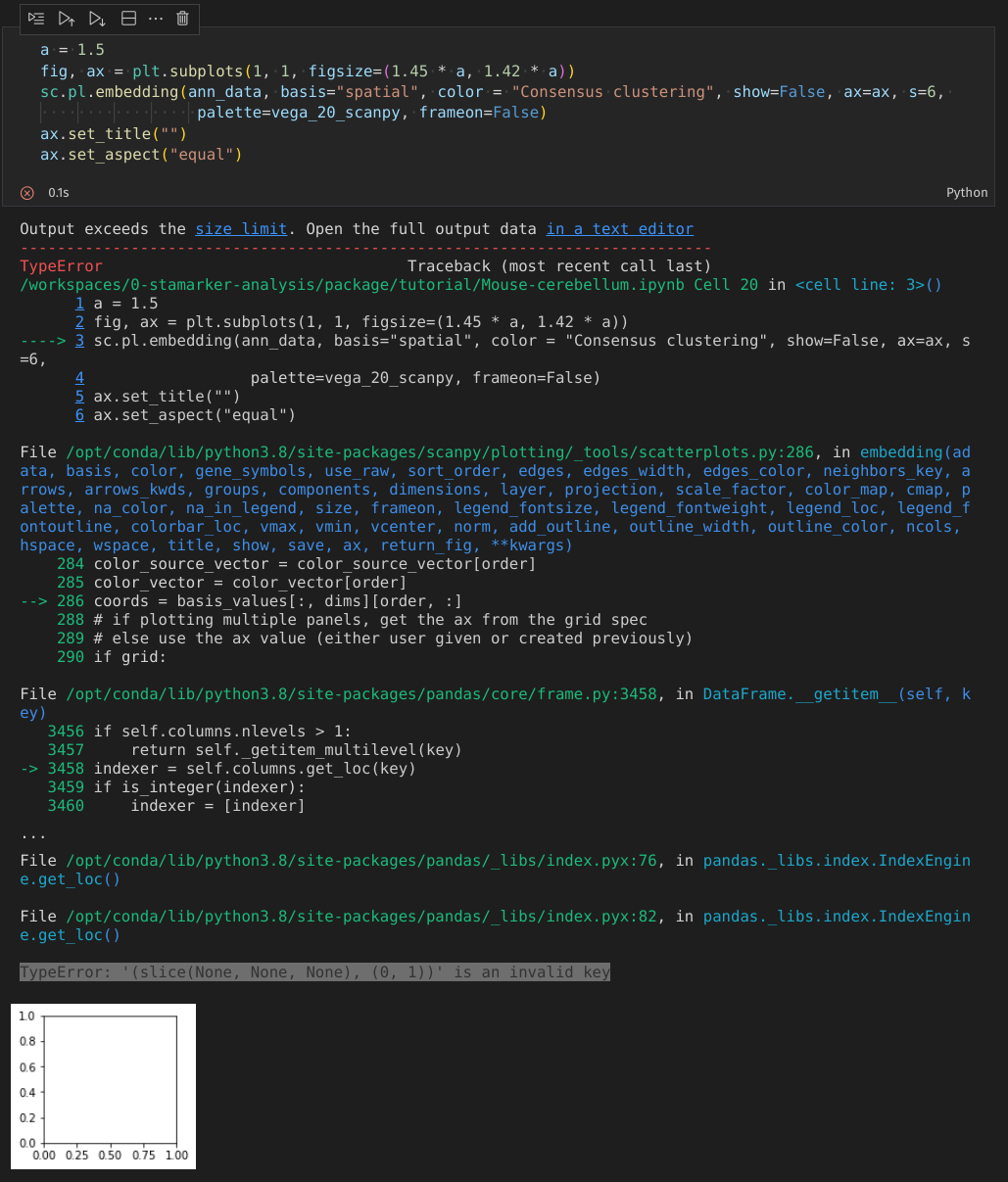Viewport: 1008px width, 1182px height.
Task: Open the More Actions cell menu
Action: pos(156,18)
